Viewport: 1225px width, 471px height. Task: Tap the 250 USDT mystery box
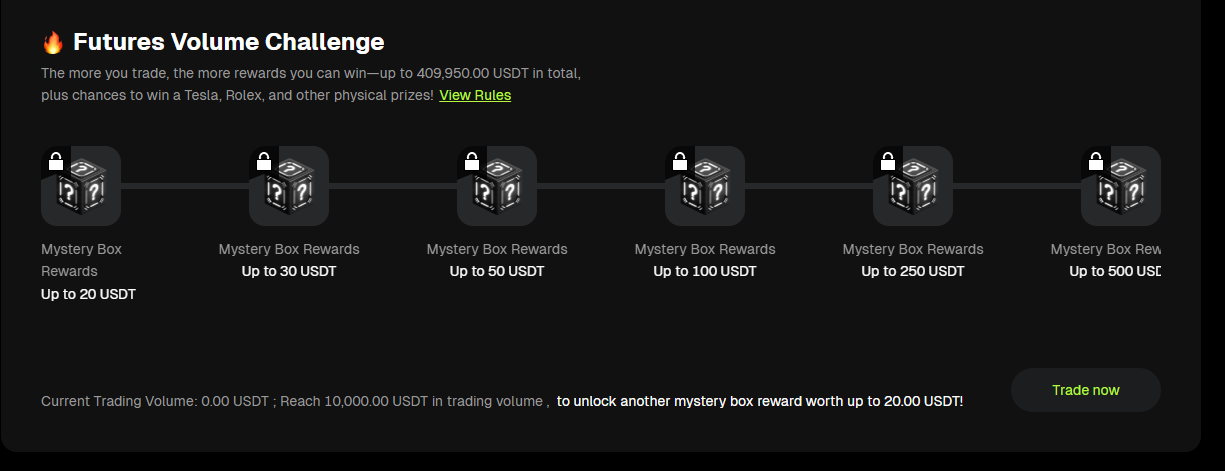point(913,187)
